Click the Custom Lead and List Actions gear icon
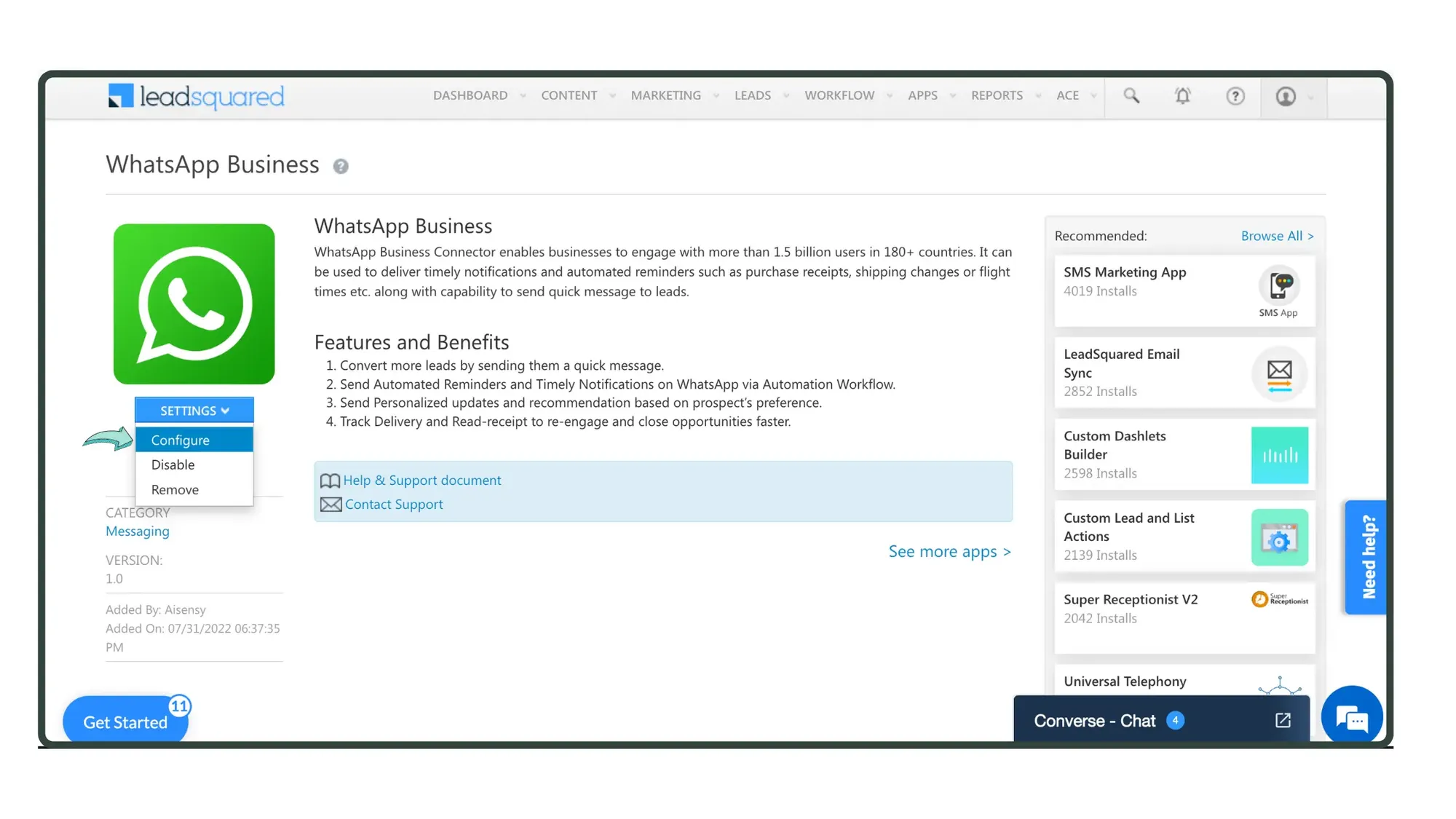 click(x=1279, y=537)
